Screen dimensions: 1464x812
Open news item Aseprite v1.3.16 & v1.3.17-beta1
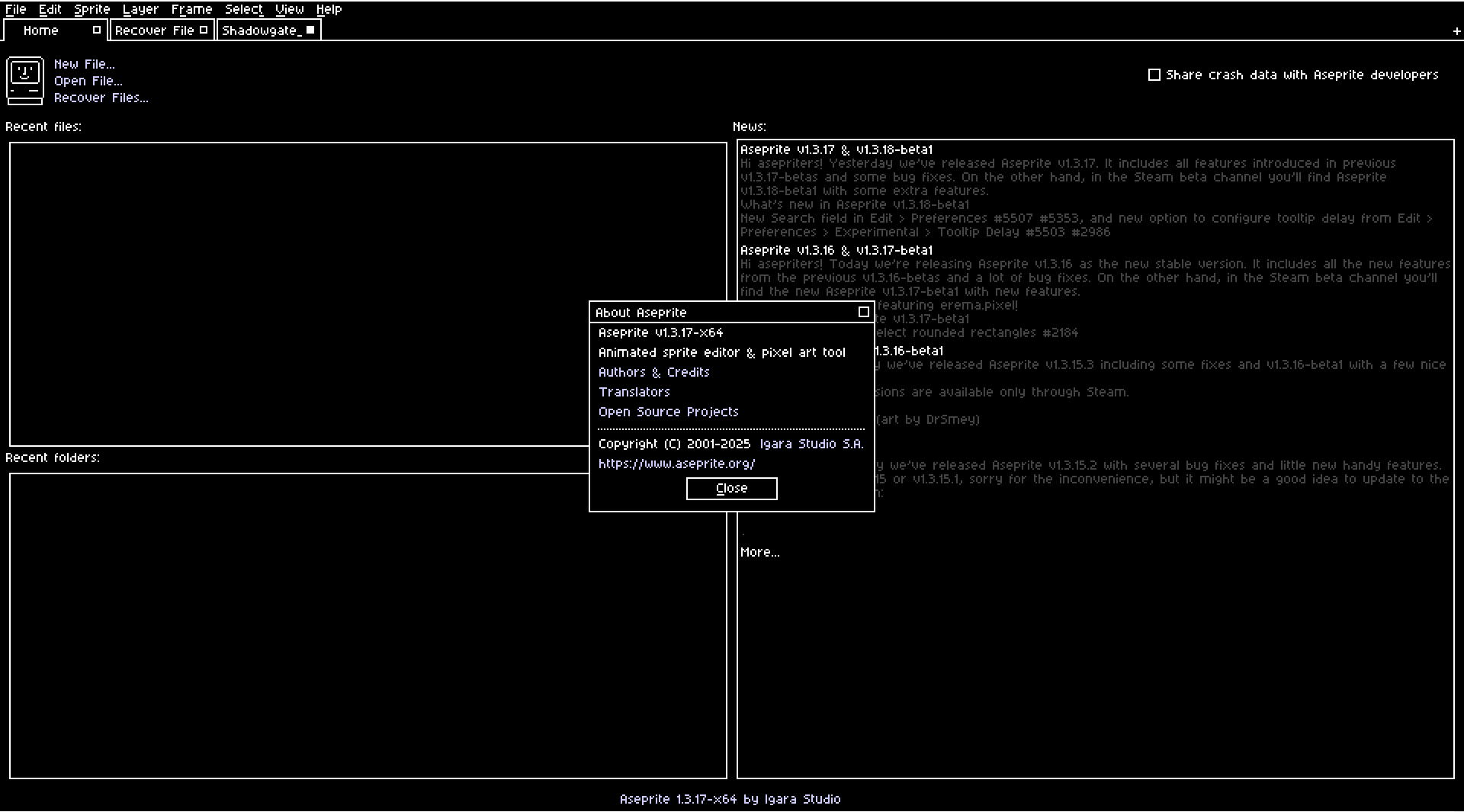836,250
